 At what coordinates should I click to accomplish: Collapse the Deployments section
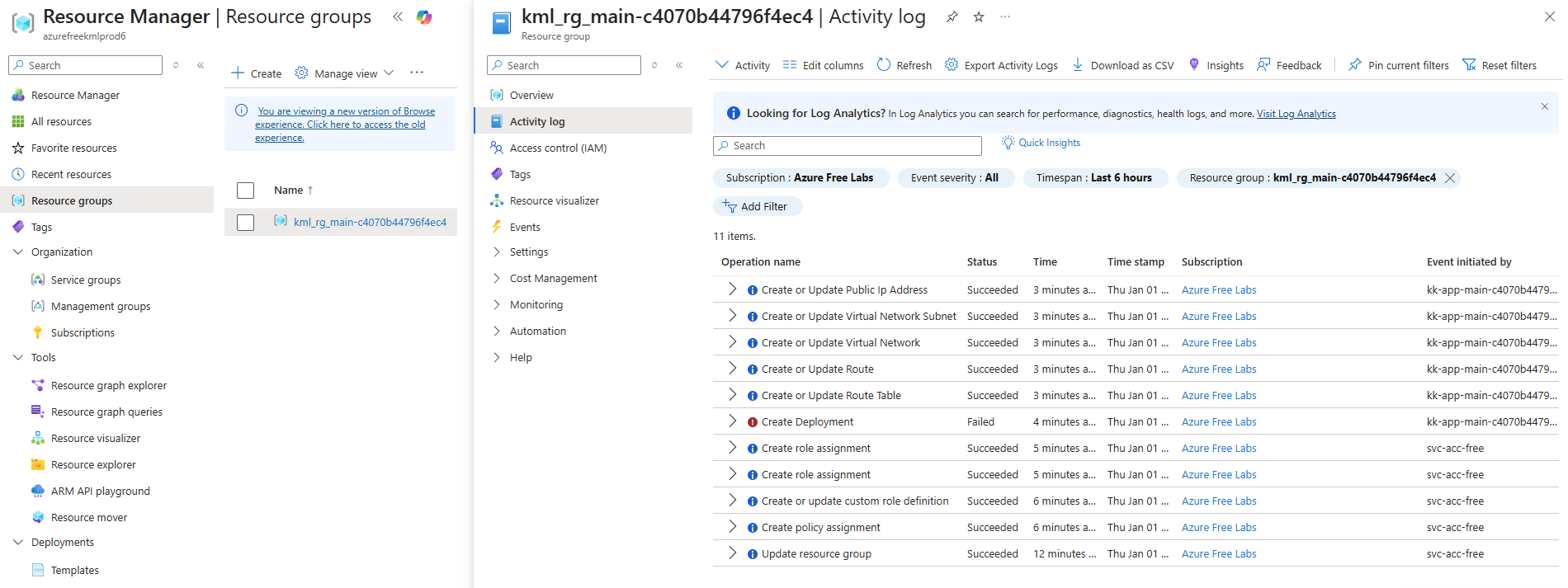click(18, 542)
